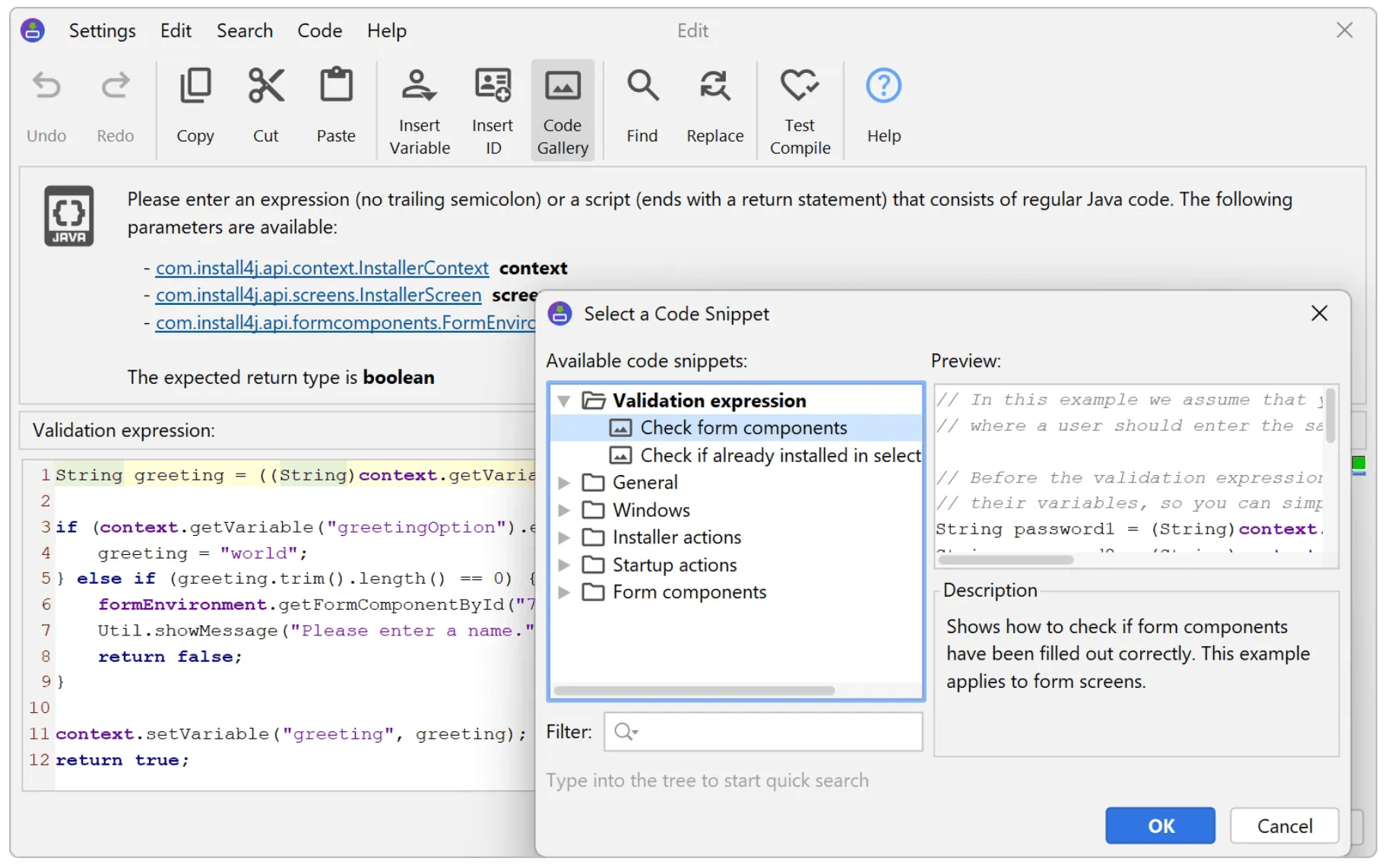The width and height of the screenshot is (1388, 868).
Task: Select Check form components snippet
Action: pyautogui.click(x=736, y=428)
